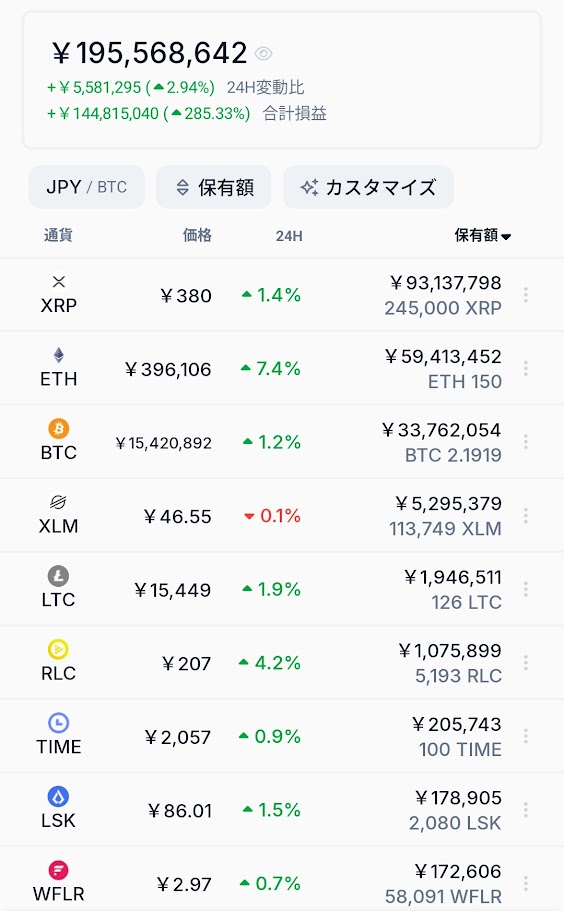Switch currency display JPY / BTC
The height and width of the screenshot is (911, 564).
(x=87, y=187)
